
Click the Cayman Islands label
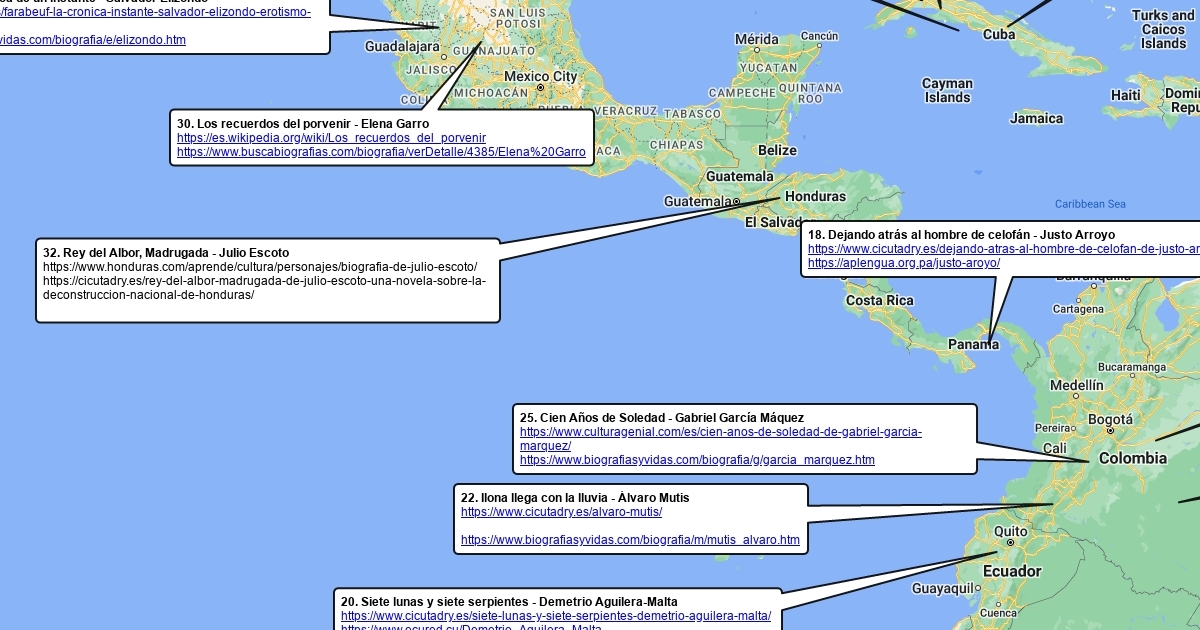click(947, 91)
